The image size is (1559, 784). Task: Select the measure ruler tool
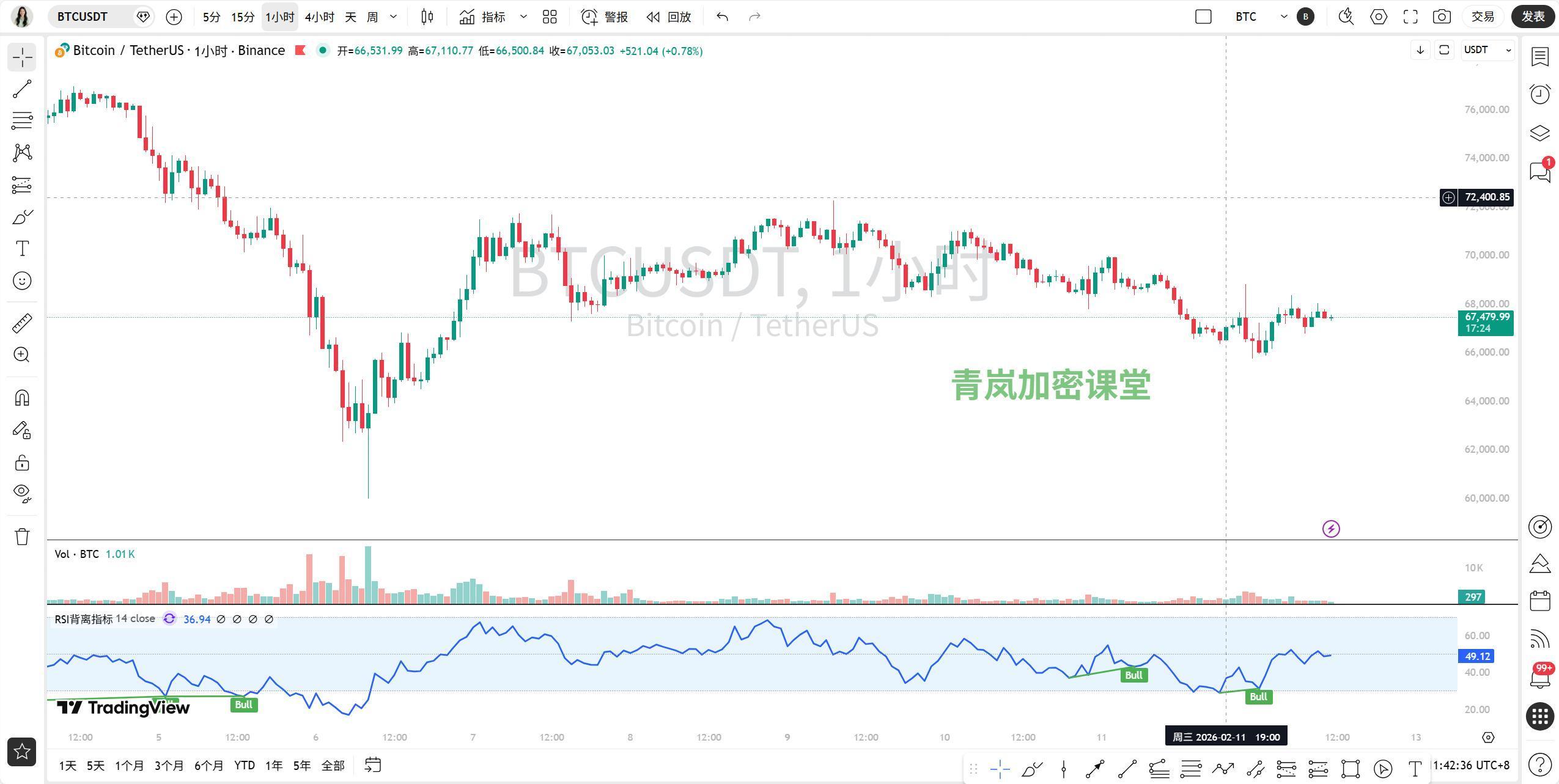tap(22, 323)
